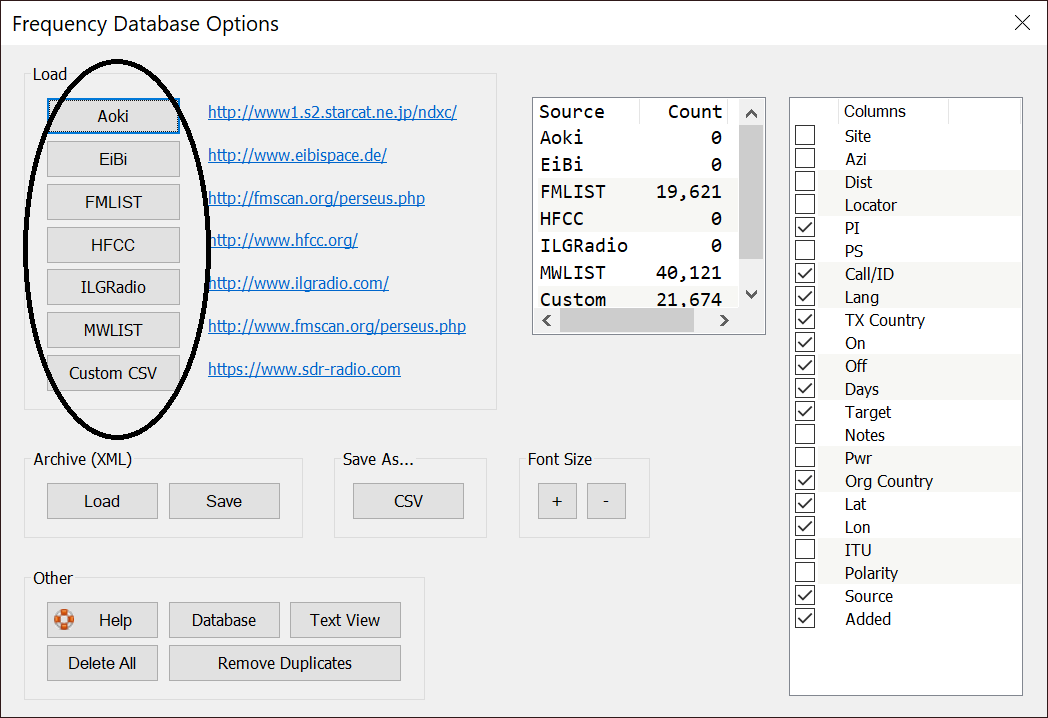
Task: Open the eibispace.de link
Action: point(297,155)
